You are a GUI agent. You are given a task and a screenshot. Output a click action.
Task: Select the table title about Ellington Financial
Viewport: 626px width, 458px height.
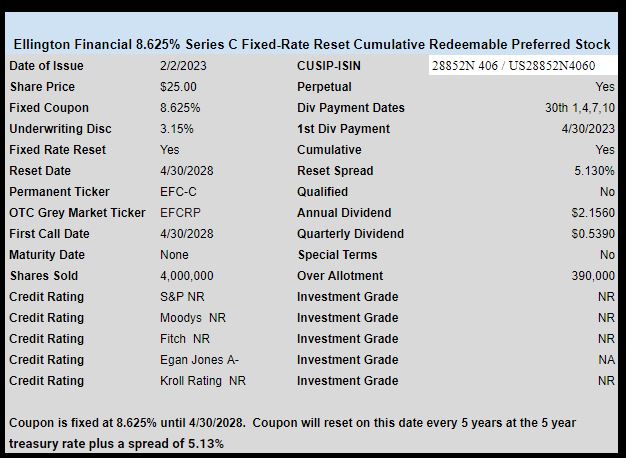[x=312, y=44]
